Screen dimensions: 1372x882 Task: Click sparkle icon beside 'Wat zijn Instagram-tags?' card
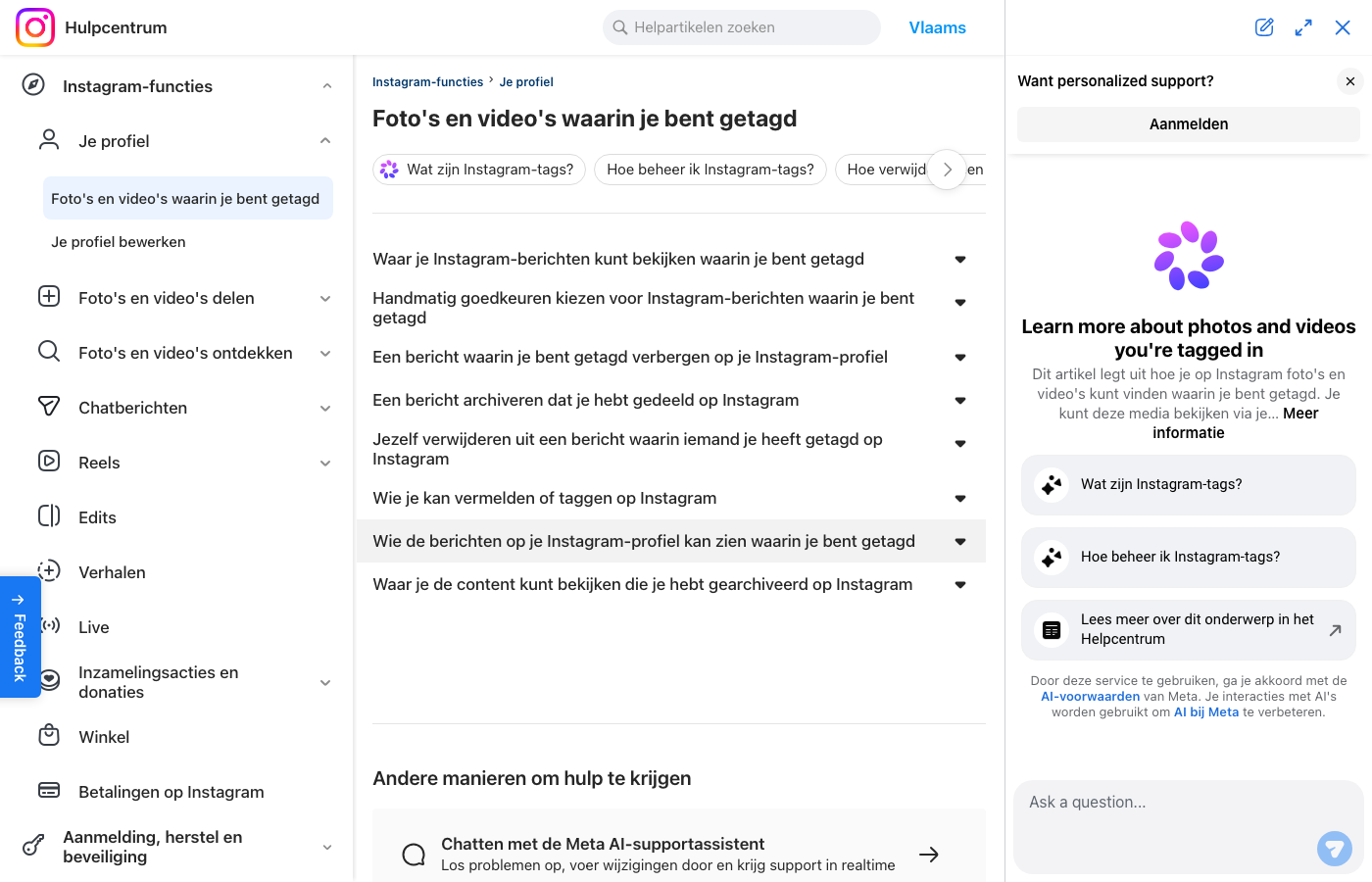[x=1052, y=484]
